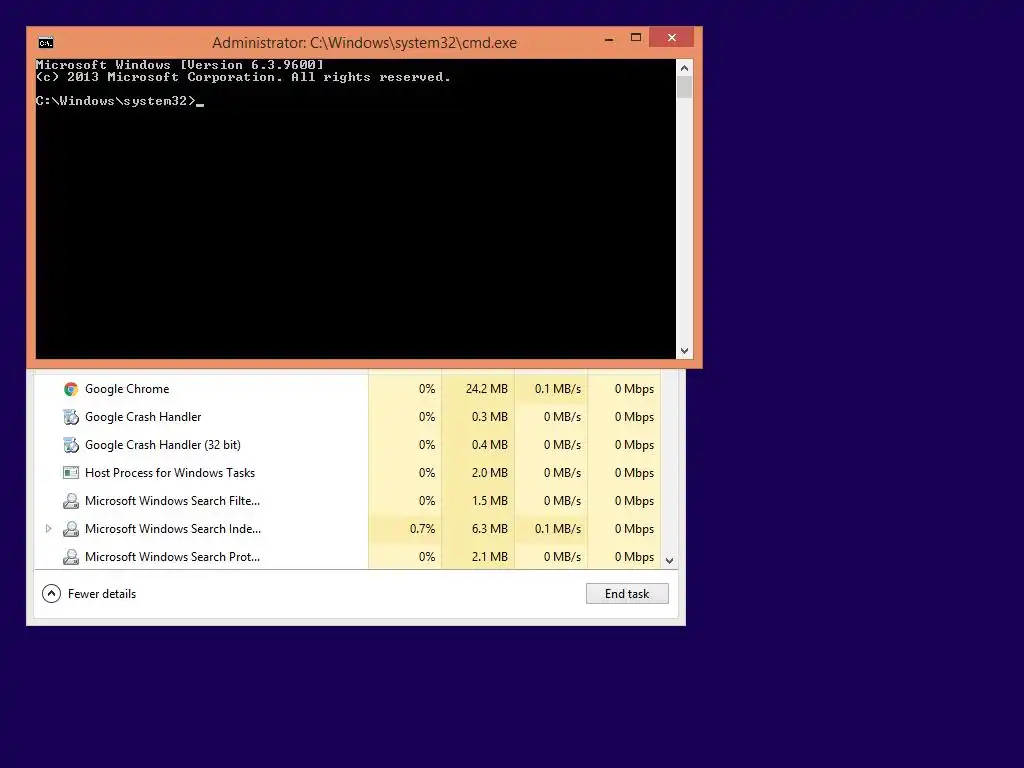
Task: Close the Administrator cmd.exe window
Action: [671, 38]
